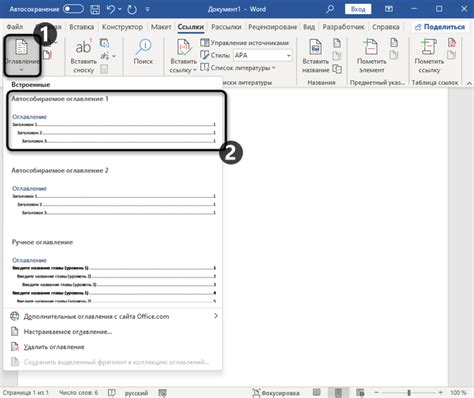474x398 pixels.
Task: Choose Автособираемое оглавление 2 preview
Action: click(114, 192)
